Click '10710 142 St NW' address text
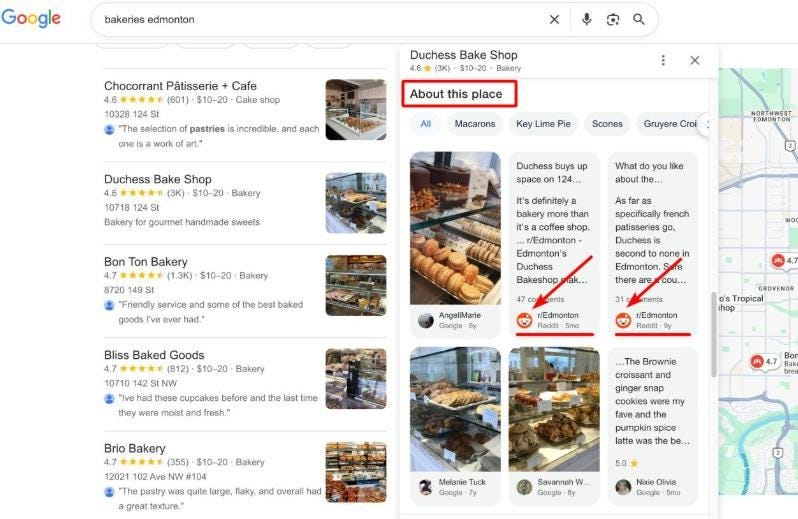Screen dimensions: 798x519 140,383
